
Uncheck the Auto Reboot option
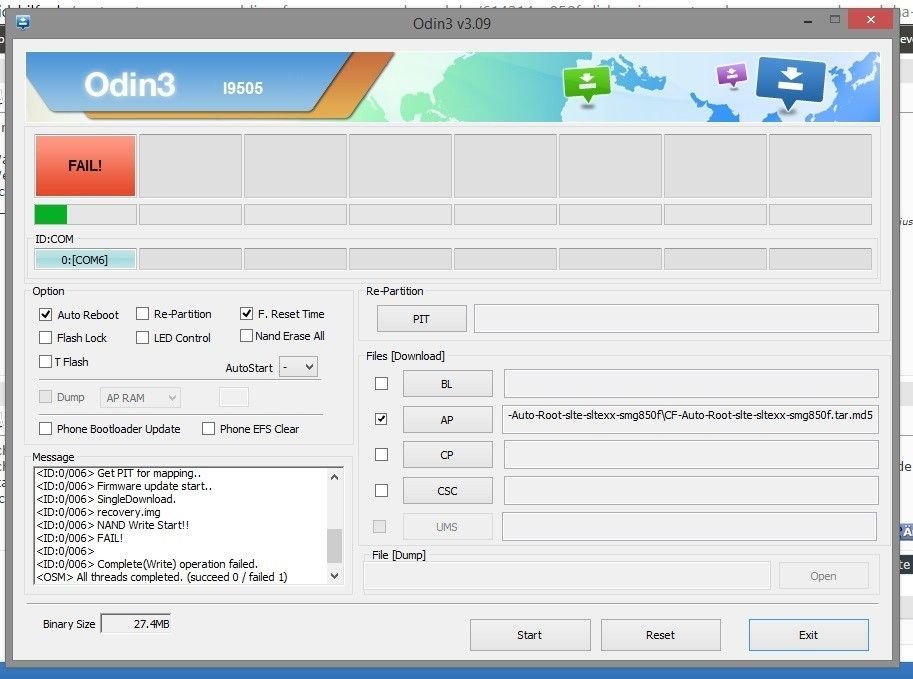coord(45,314)
